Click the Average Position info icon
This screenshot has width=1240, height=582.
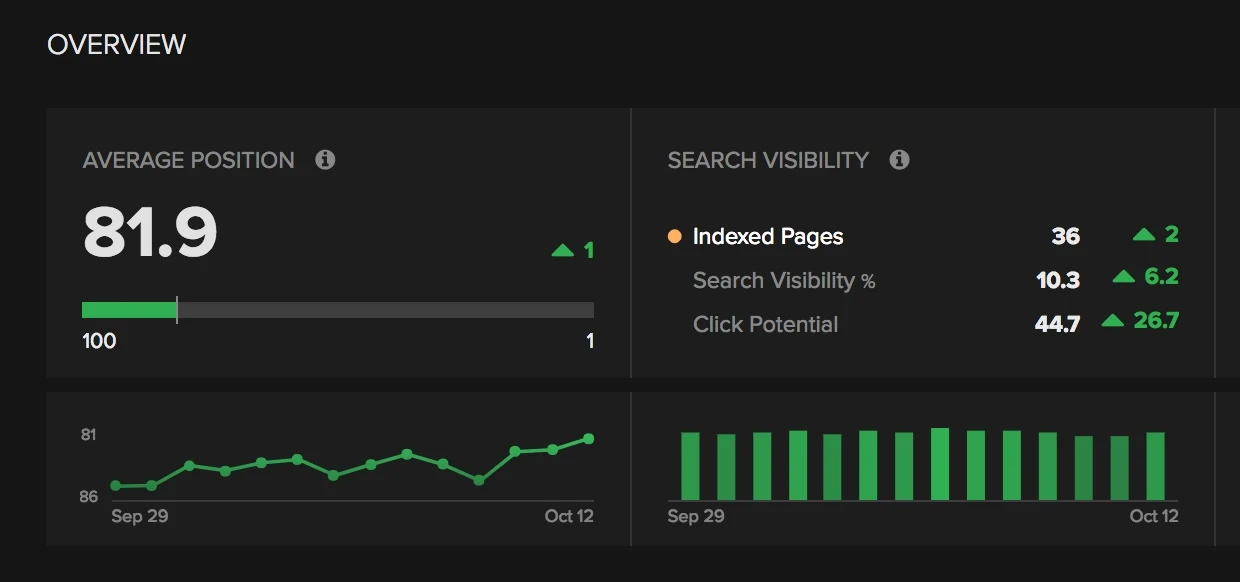(325, 160)
